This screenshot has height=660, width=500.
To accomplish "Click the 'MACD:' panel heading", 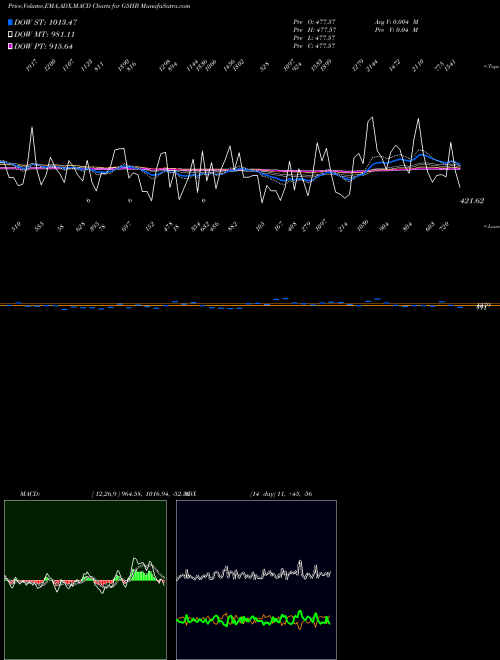I will point(29,494).
